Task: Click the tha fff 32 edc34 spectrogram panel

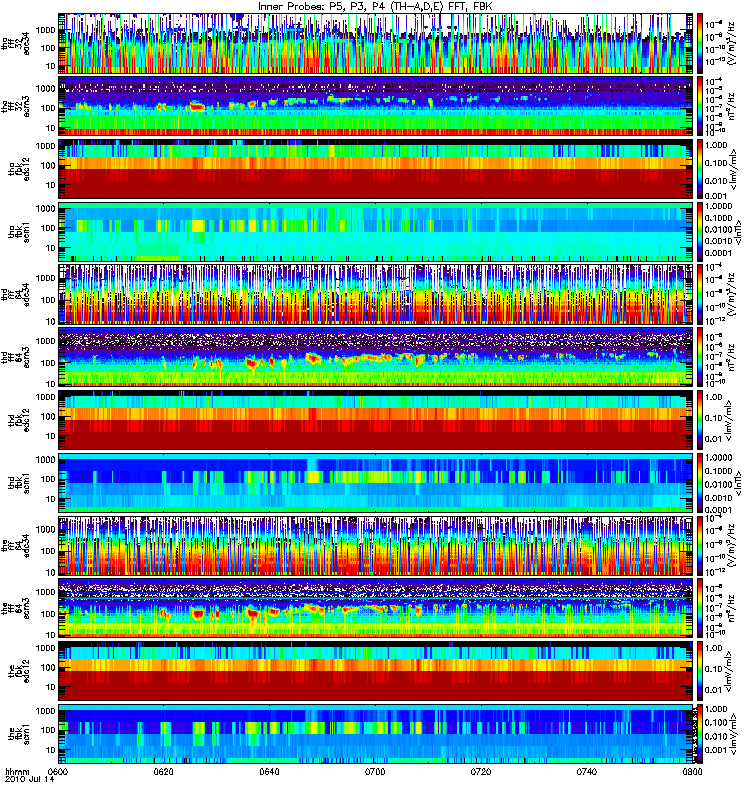Action: (376, 43)
